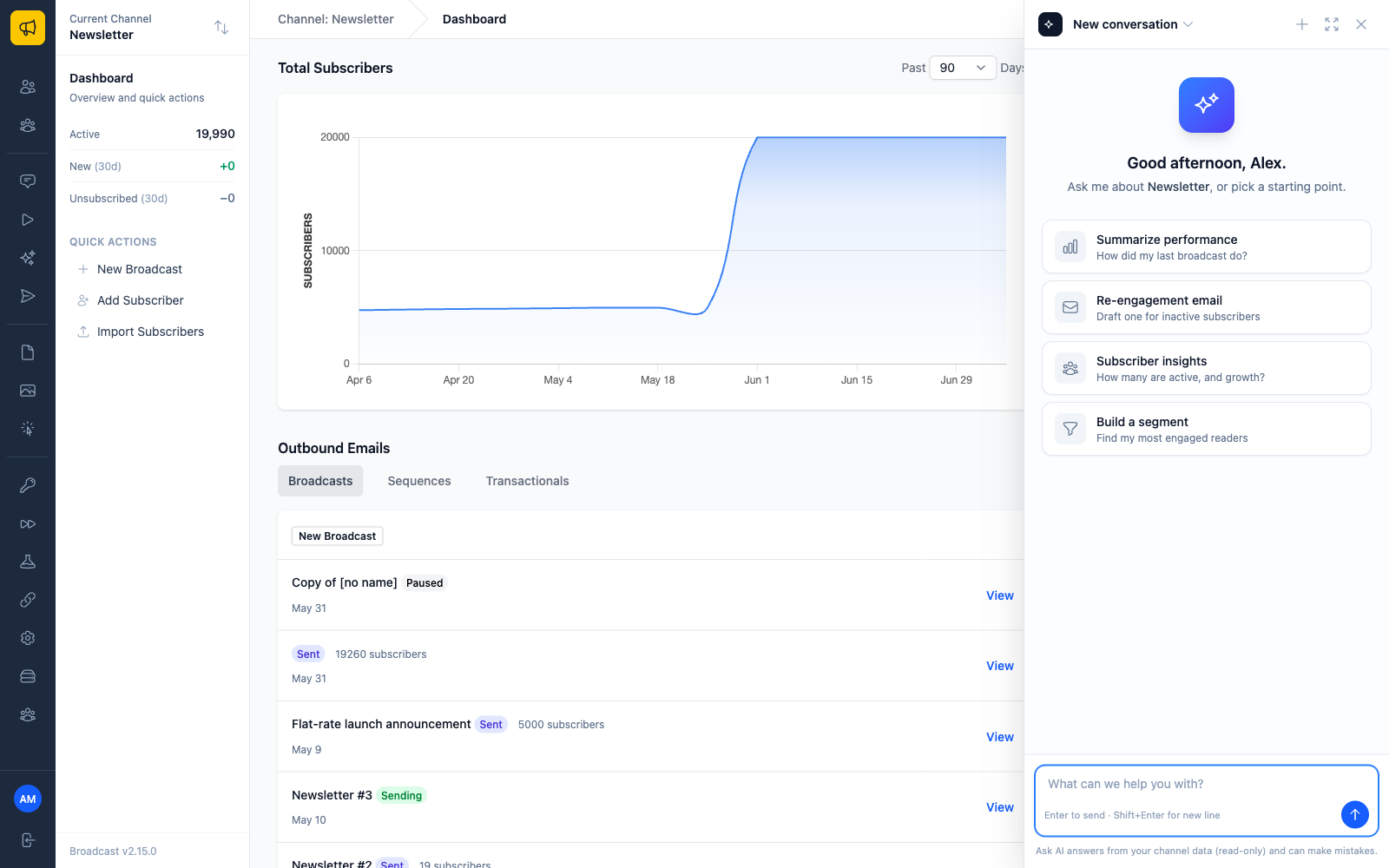Viewport: 1389px width, 868px height.
Task: Open the settings gear icon in the sidebar
Action: (28, 638)
